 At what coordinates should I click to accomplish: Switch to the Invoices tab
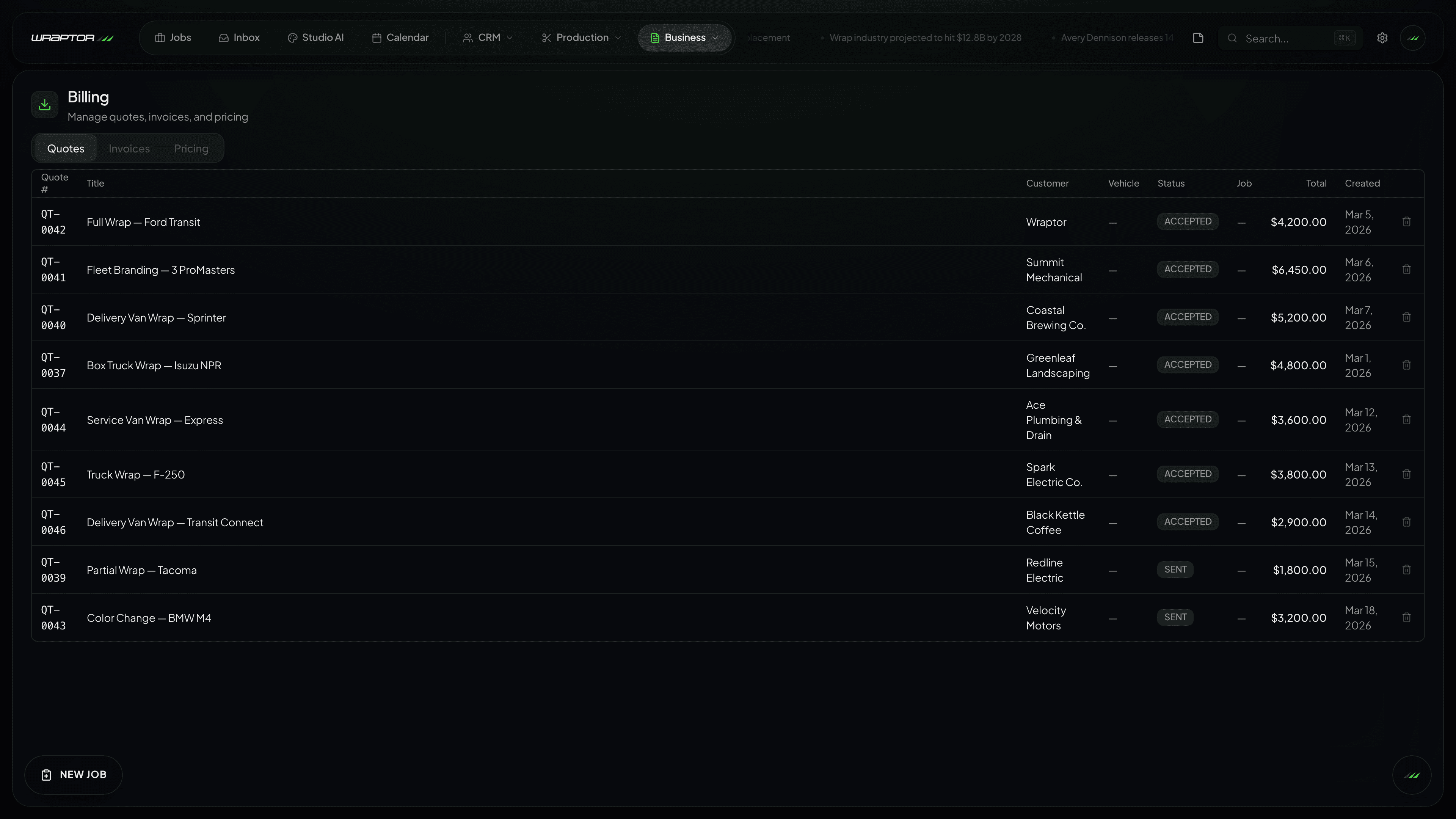click(x=129, y=148)
